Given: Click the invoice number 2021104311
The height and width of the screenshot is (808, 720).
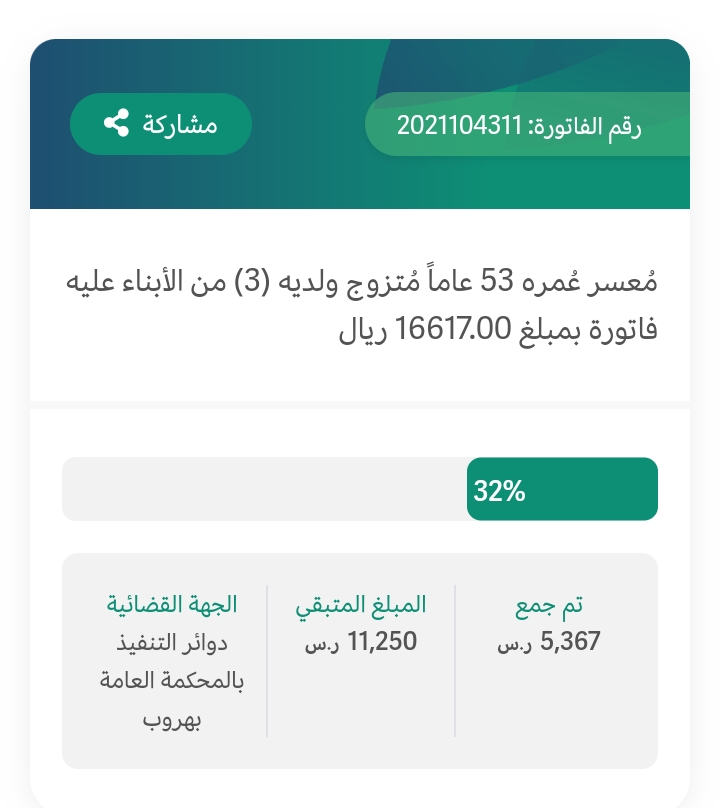Looking at the screenshot, I should (459, 125).
